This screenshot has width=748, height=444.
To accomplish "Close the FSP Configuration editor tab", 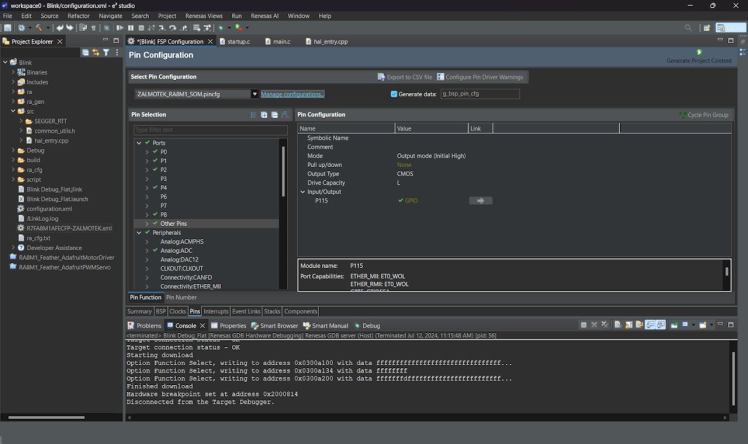I will [x=209, y=41].
